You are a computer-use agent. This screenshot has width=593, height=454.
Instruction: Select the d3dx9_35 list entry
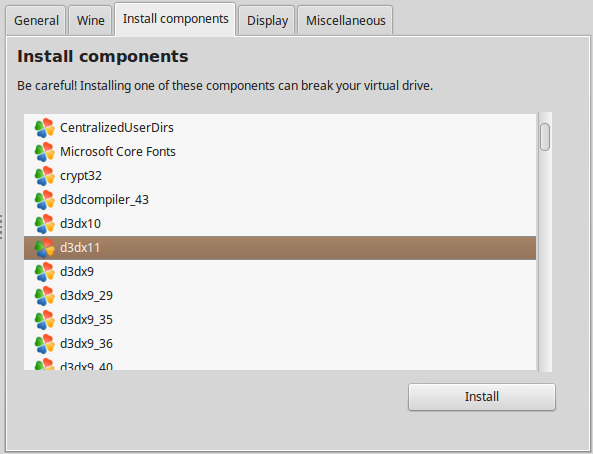tap(280, 320)
